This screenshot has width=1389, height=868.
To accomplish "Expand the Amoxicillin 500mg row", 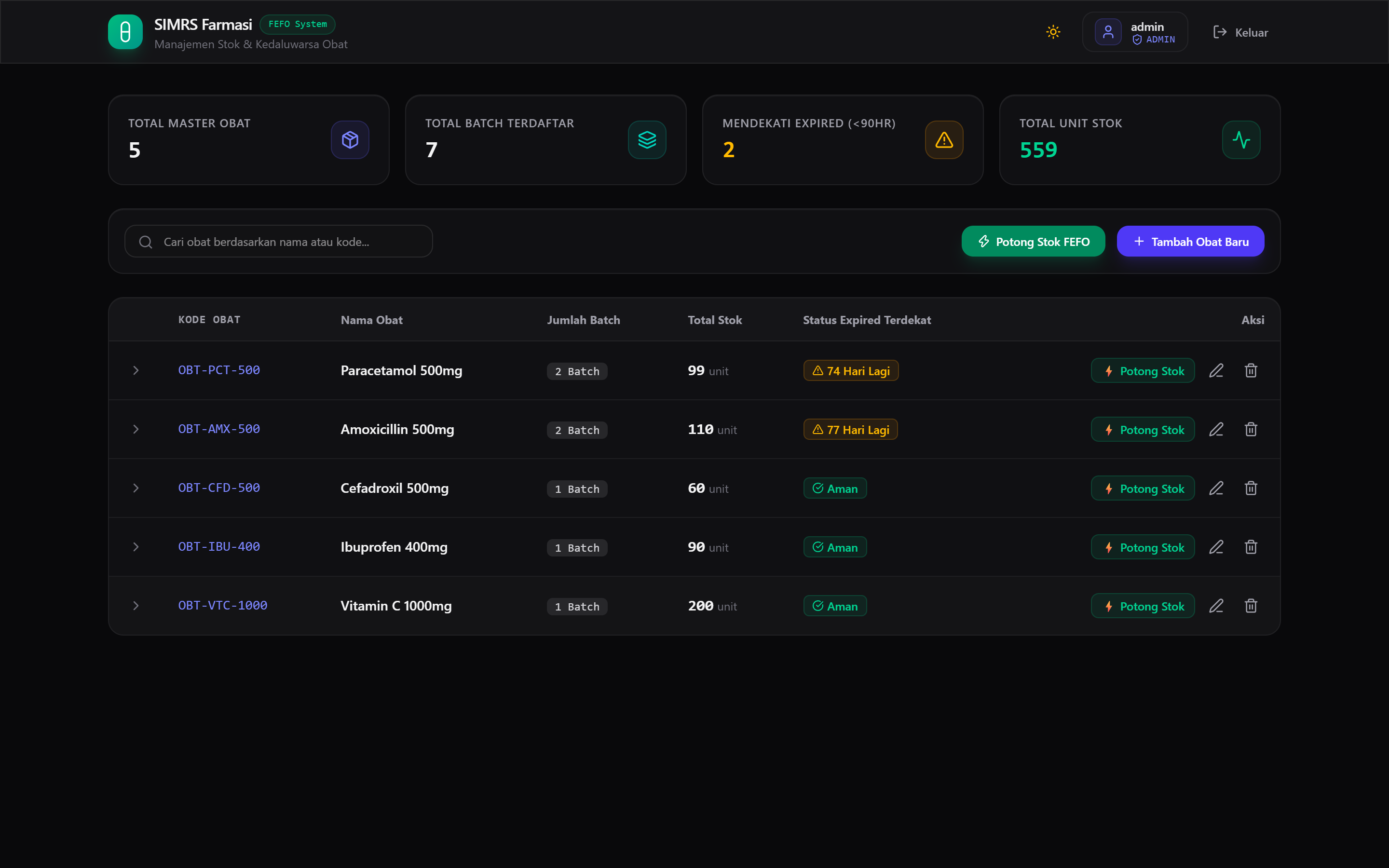I will pyautogui.click(x=136, y=429).
